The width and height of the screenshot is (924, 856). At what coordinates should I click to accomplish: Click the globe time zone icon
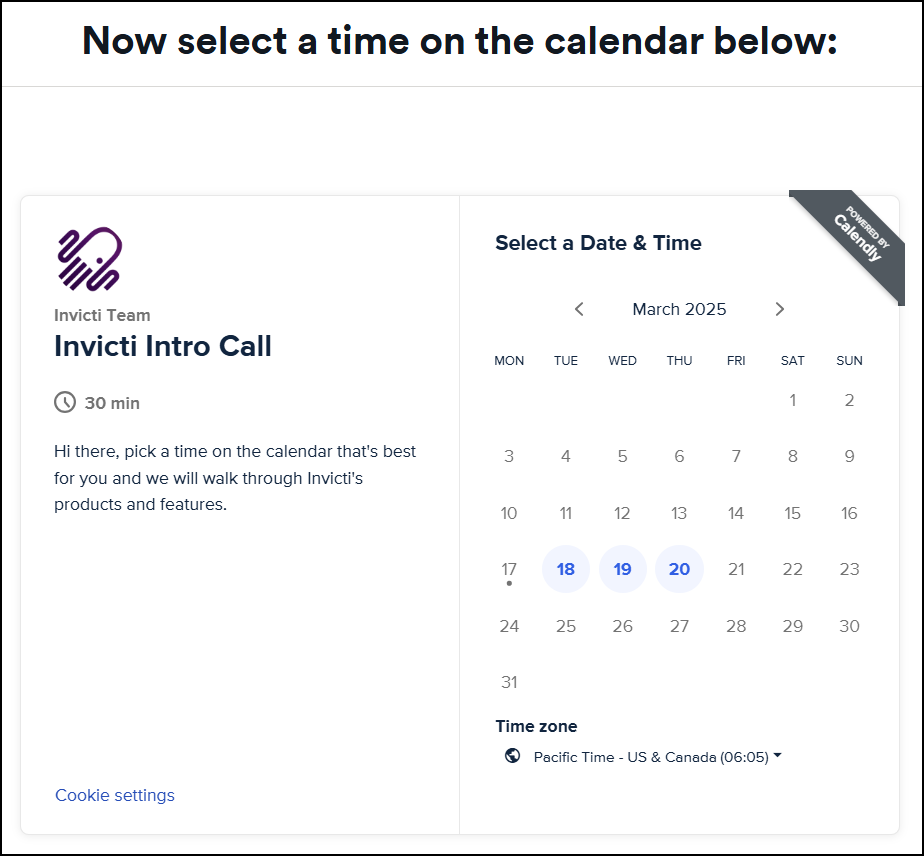coord(513,756)
